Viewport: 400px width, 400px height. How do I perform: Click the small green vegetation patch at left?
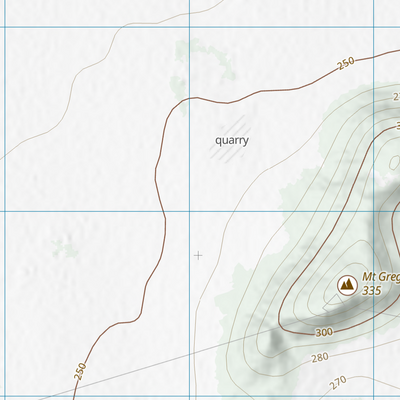(65, 249)
